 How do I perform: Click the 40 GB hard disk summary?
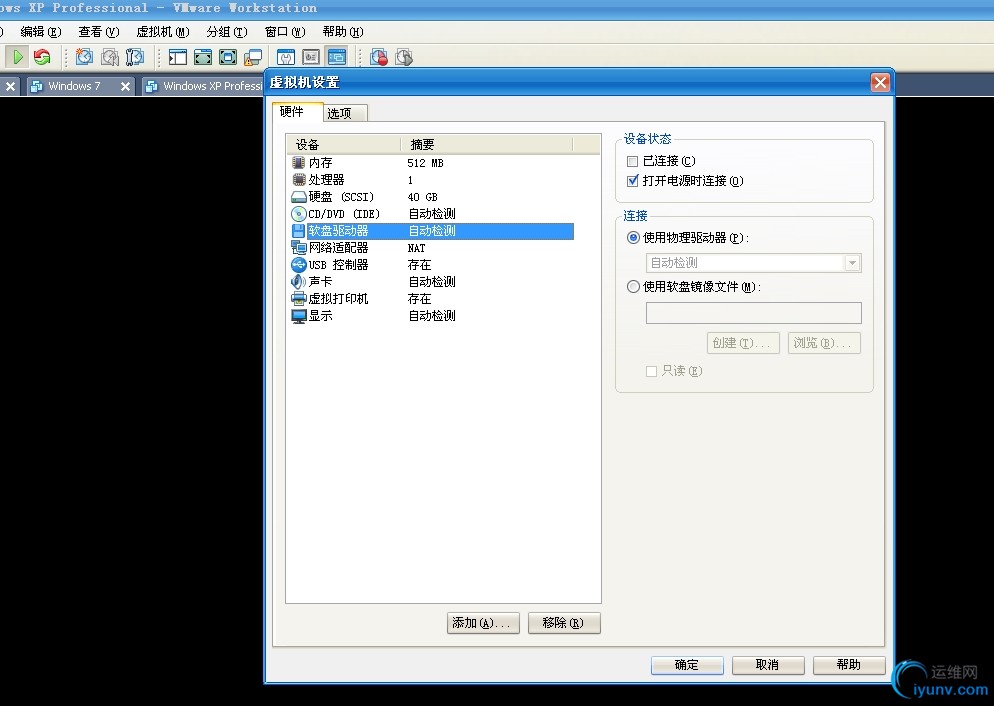pyautogui.click(x=422, y=197)
